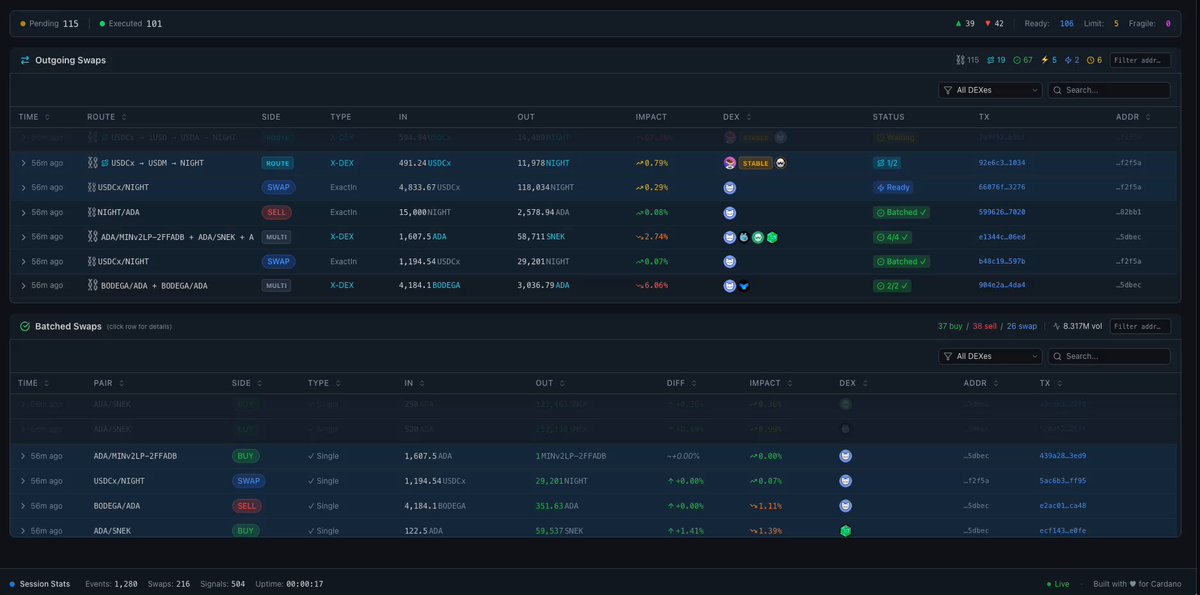This screenshot has height=595, width=1200.
Task: Click the green up-arrow count 39
Action: (967, 23)
